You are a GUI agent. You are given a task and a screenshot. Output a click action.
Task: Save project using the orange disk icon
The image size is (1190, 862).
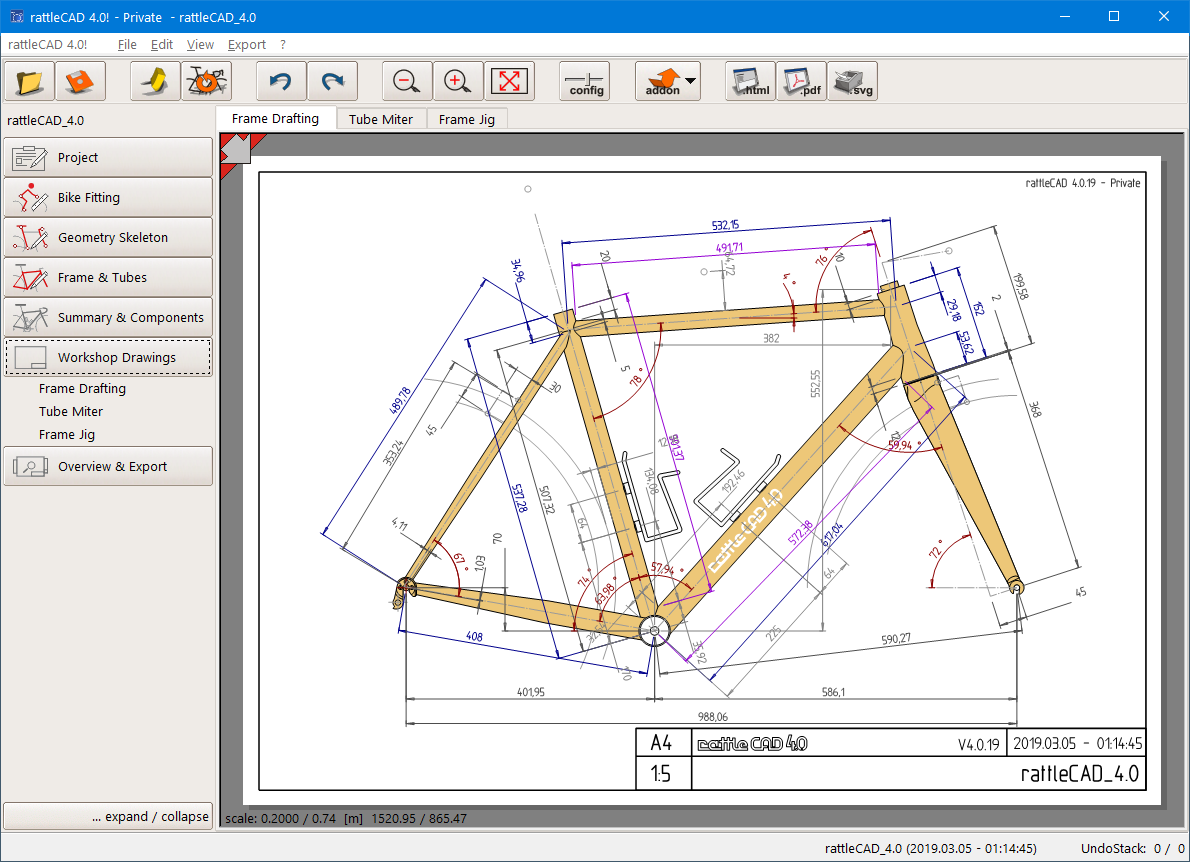coord(80,81)
